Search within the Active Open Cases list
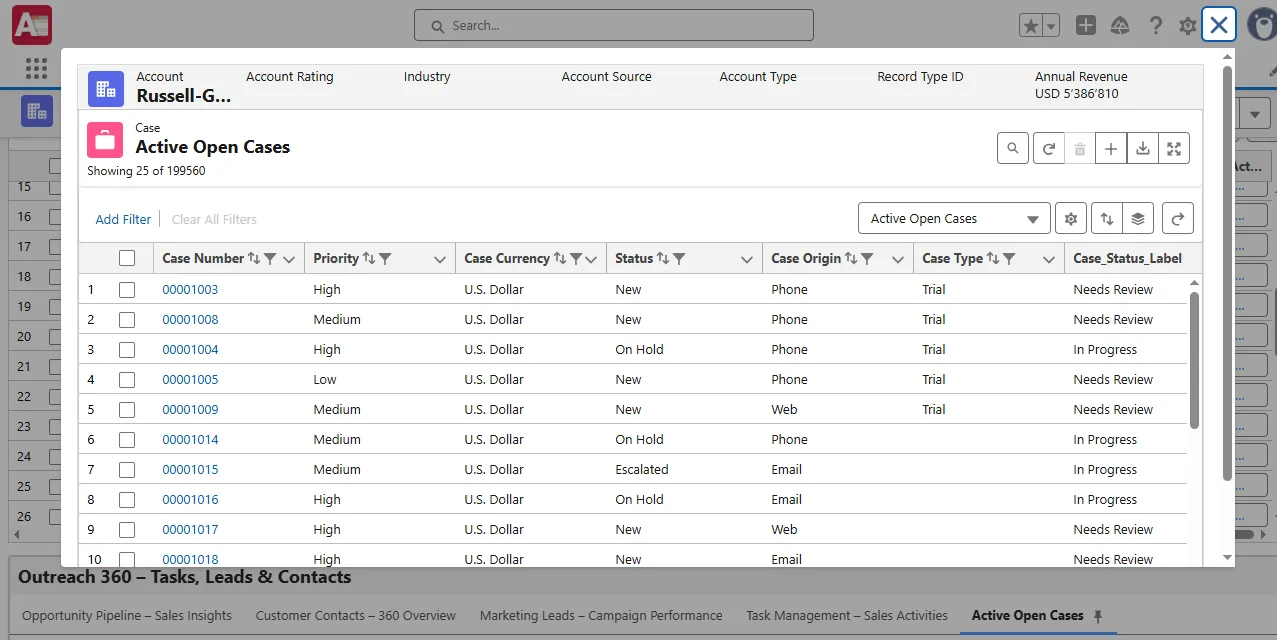1277x640 pixels. coord(1013,148)
